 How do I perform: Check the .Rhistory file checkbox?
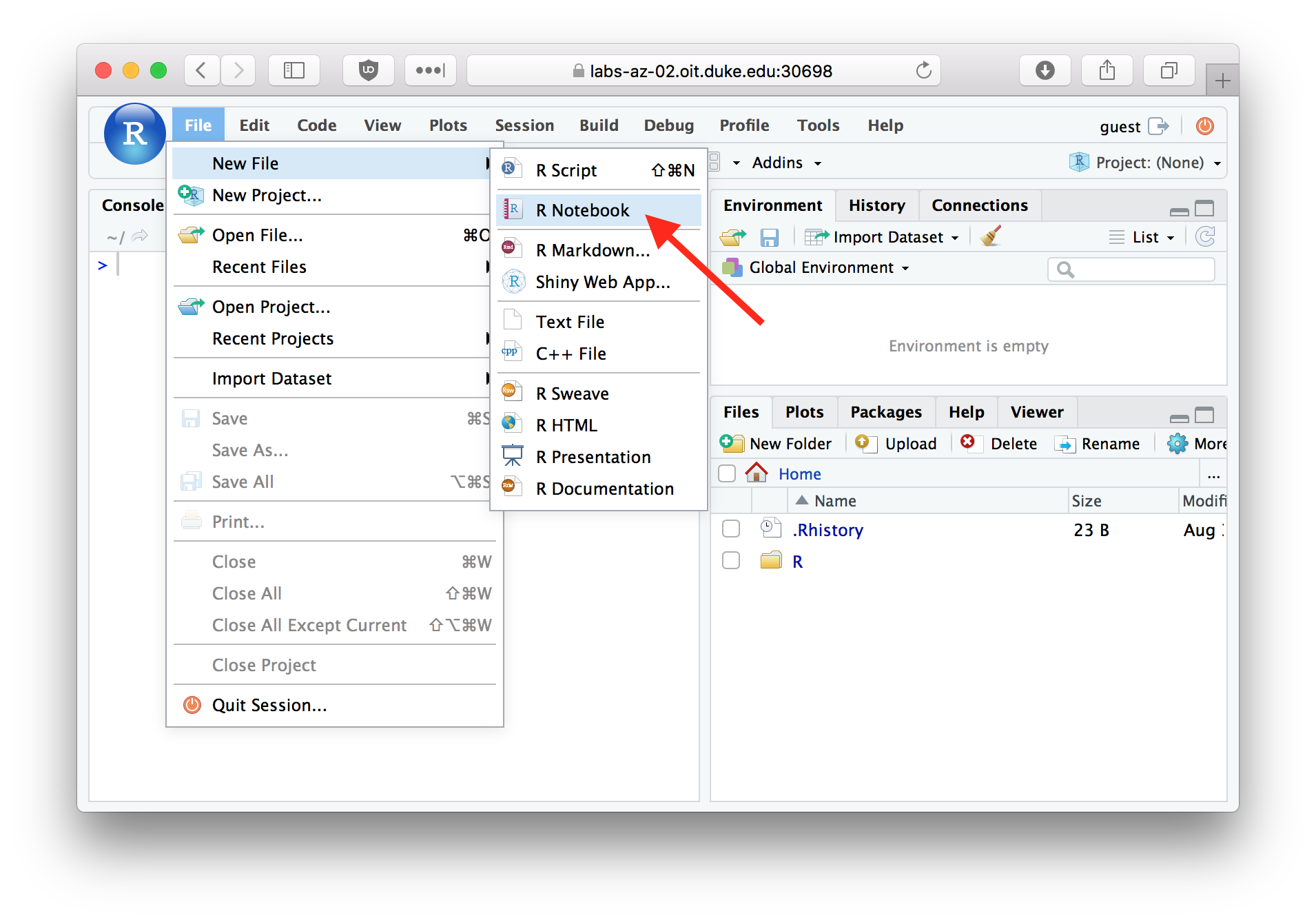coord(730,529)
